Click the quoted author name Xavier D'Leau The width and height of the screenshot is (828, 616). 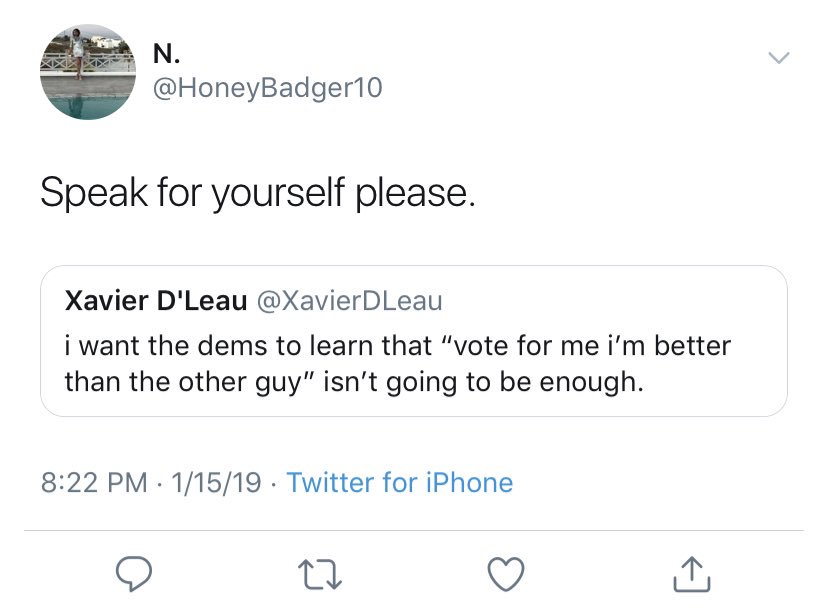155,300
